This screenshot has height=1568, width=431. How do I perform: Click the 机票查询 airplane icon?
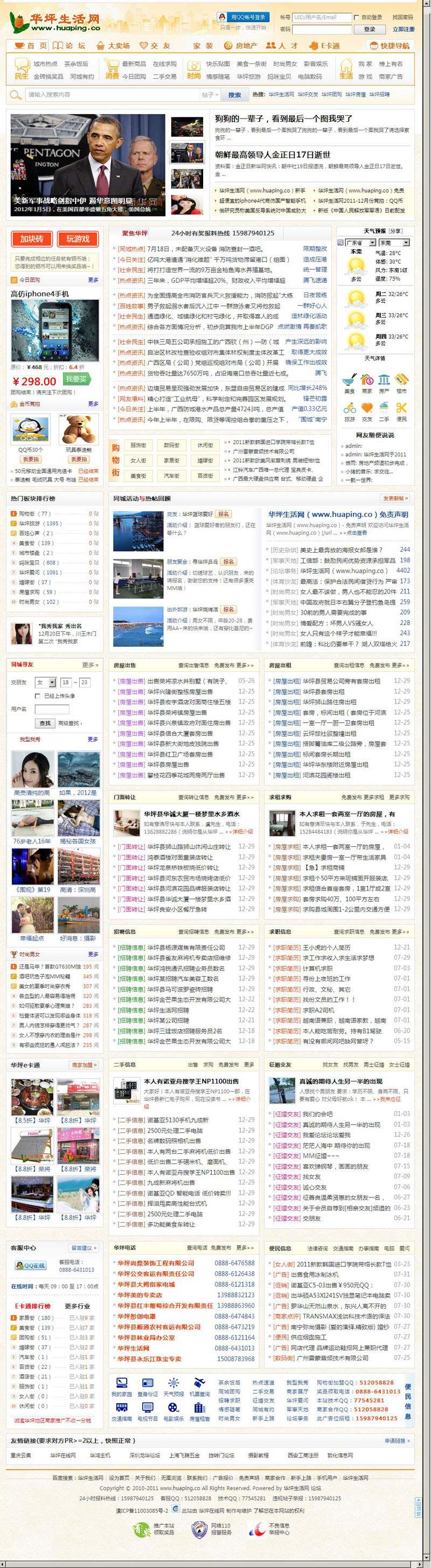(199, 1383)
